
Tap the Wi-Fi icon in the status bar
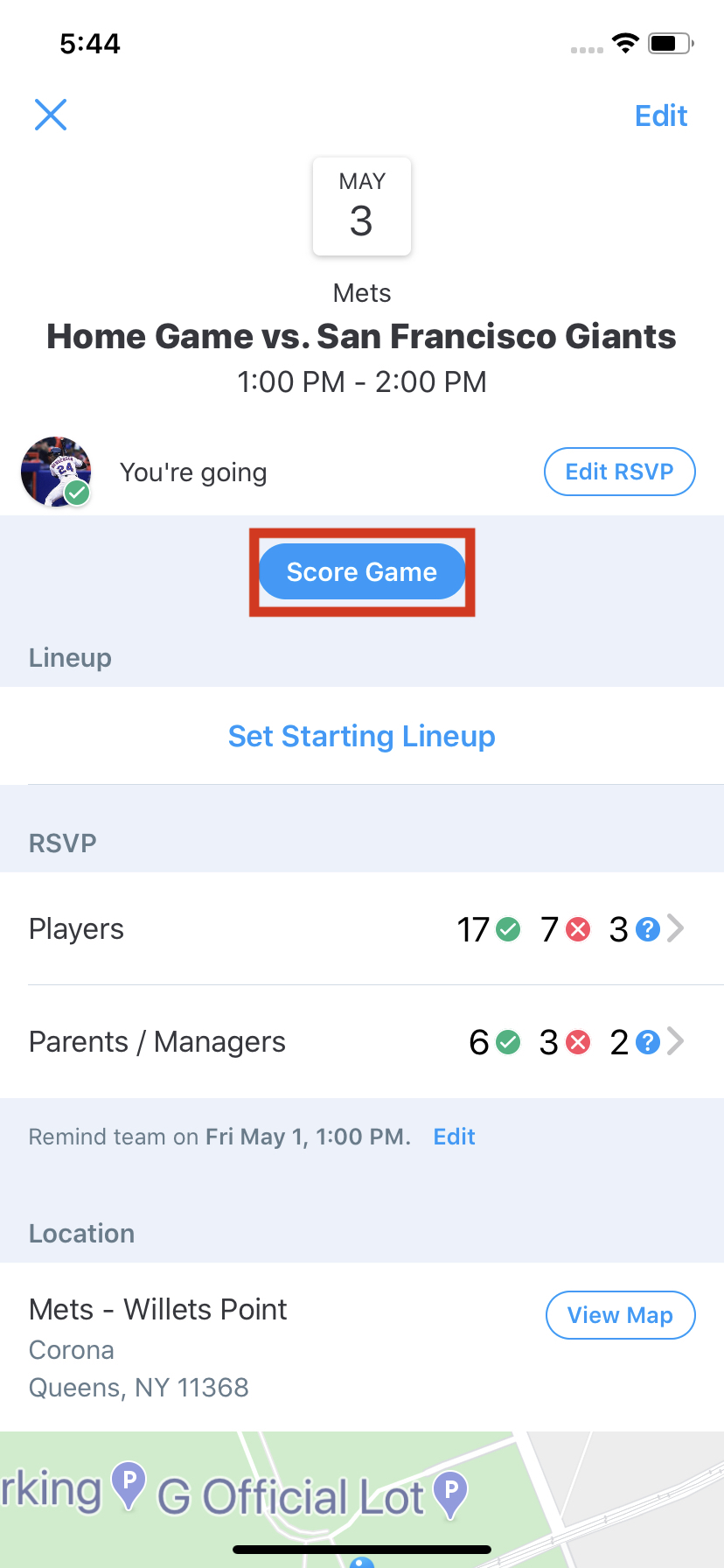[625, 43]
